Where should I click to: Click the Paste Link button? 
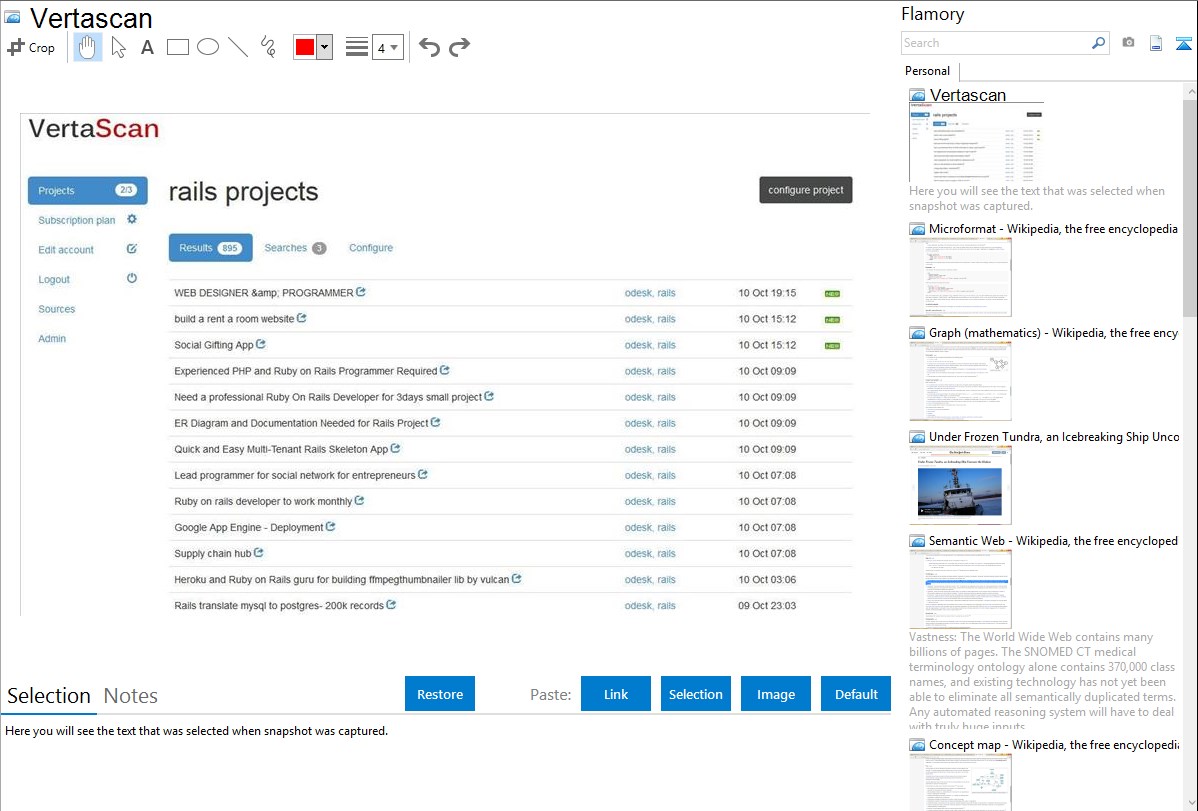click(x=616, y=694)
